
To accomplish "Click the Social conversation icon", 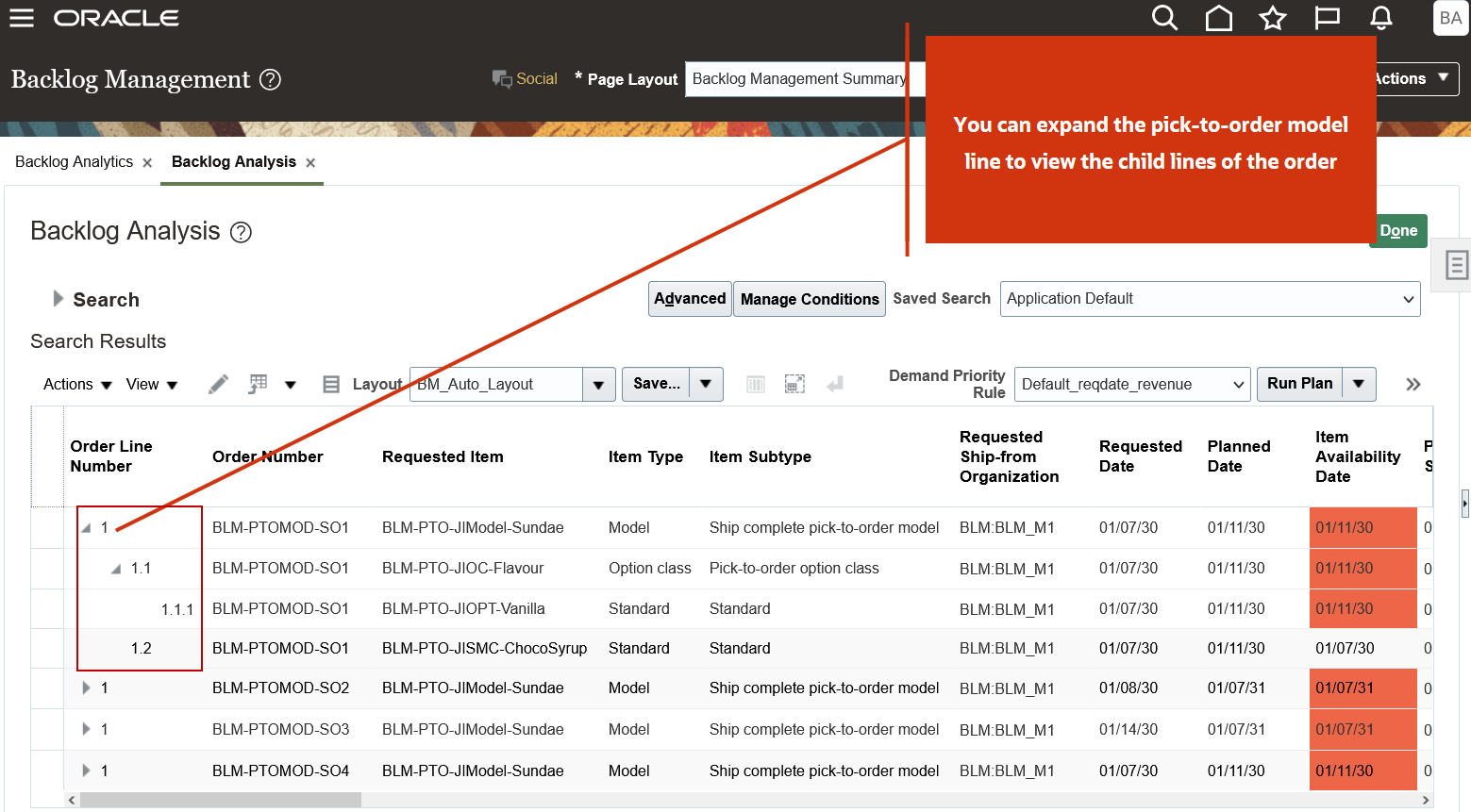I will coord(501,79).
